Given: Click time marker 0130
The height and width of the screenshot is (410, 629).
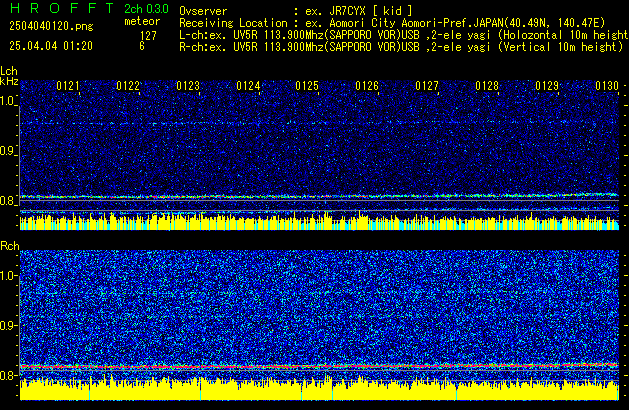Looking at the screenshot, I should click(607, 86).
